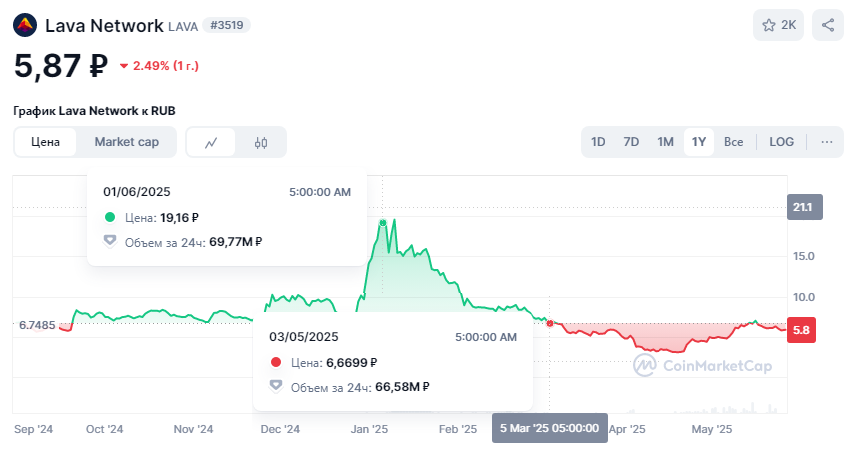This screenshot has width=848, height=451.
Task: Click the May '25 axis label
Action: tap(712, 429)
